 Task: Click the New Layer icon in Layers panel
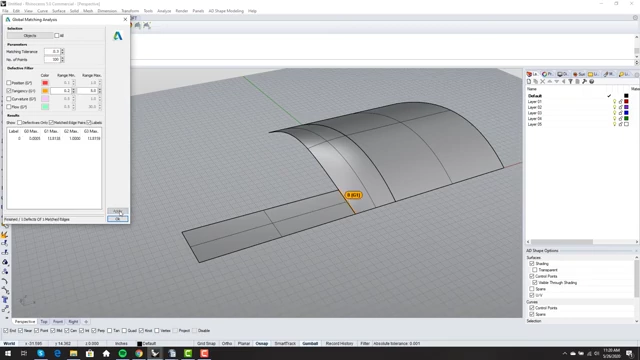(x=529, y=82)
